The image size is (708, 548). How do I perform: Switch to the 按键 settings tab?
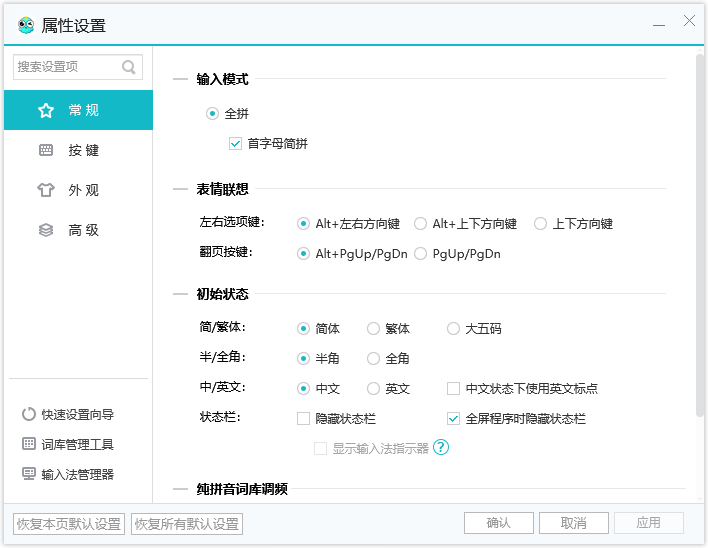pyautogui.click(x=83, y=150)
